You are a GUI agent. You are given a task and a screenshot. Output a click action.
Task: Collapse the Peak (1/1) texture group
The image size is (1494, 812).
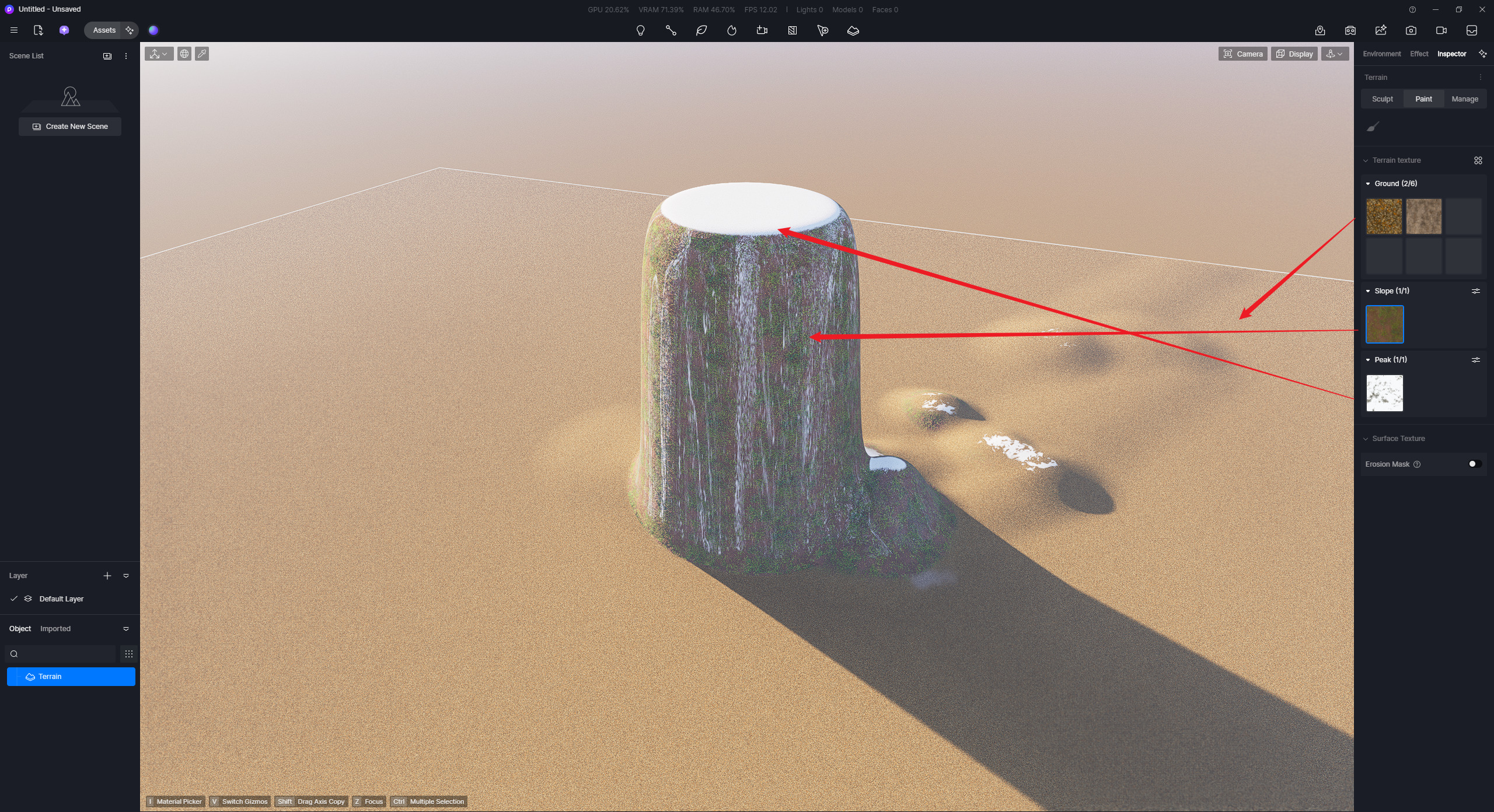coord(1368,360)
